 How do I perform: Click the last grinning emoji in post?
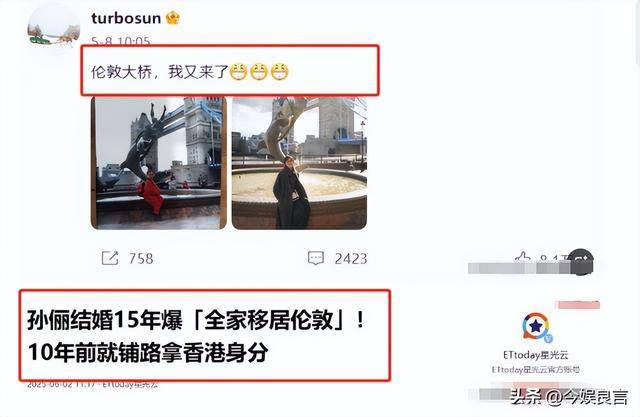[280, 72]
